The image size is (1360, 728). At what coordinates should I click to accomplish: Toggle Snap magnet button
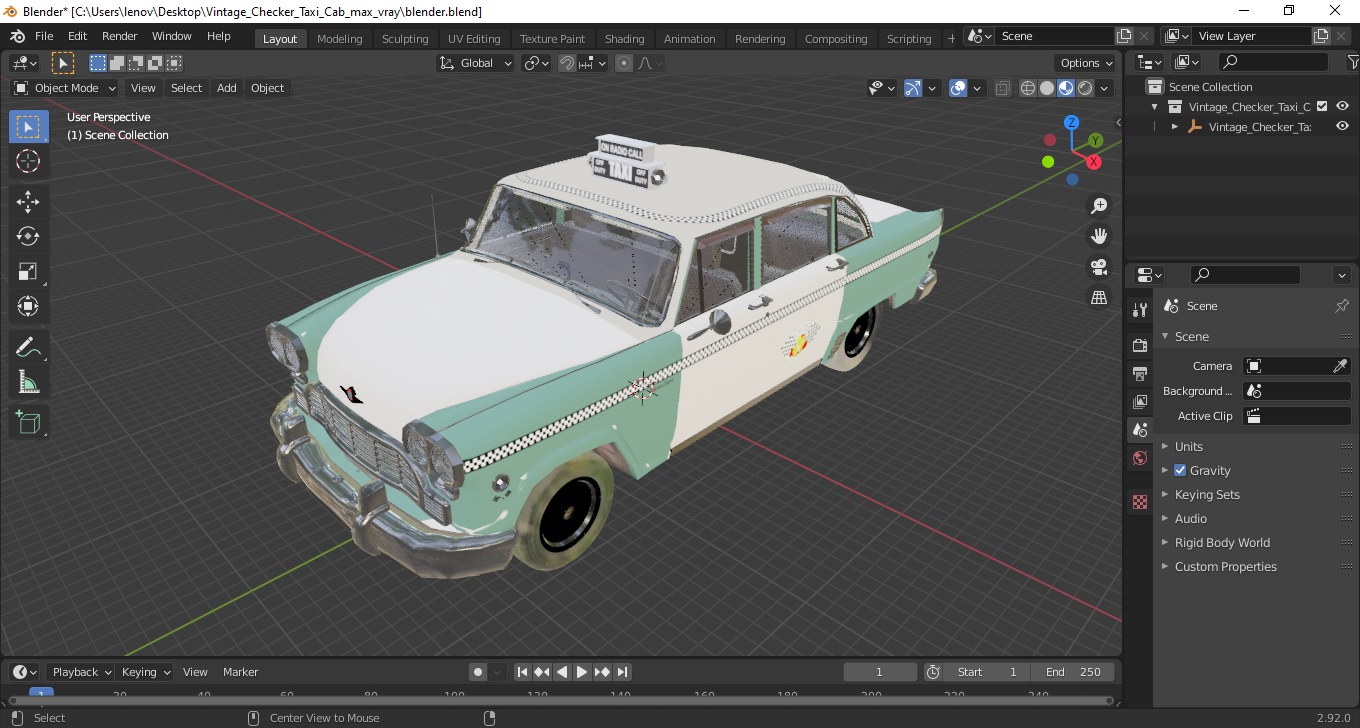click(567, 63)
